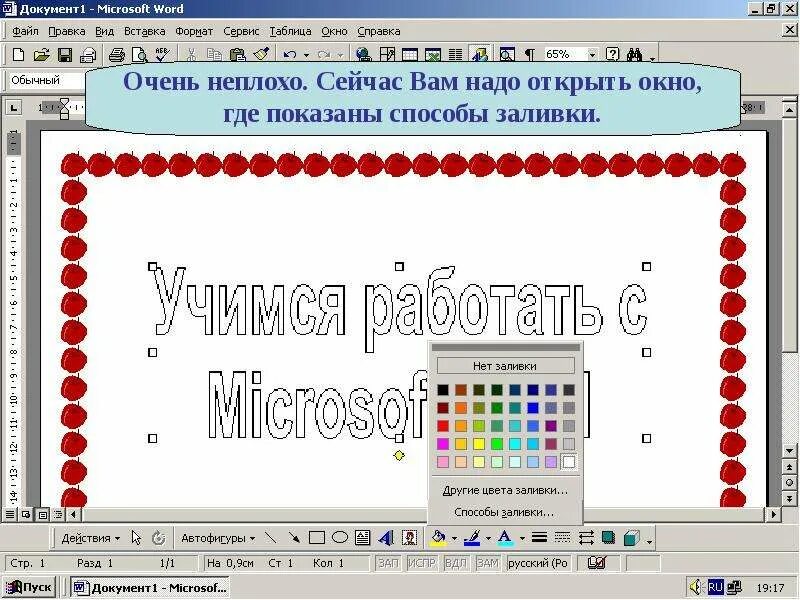Open Dash Style options
This screenshot has width=800, height=600.
[562, 538]
